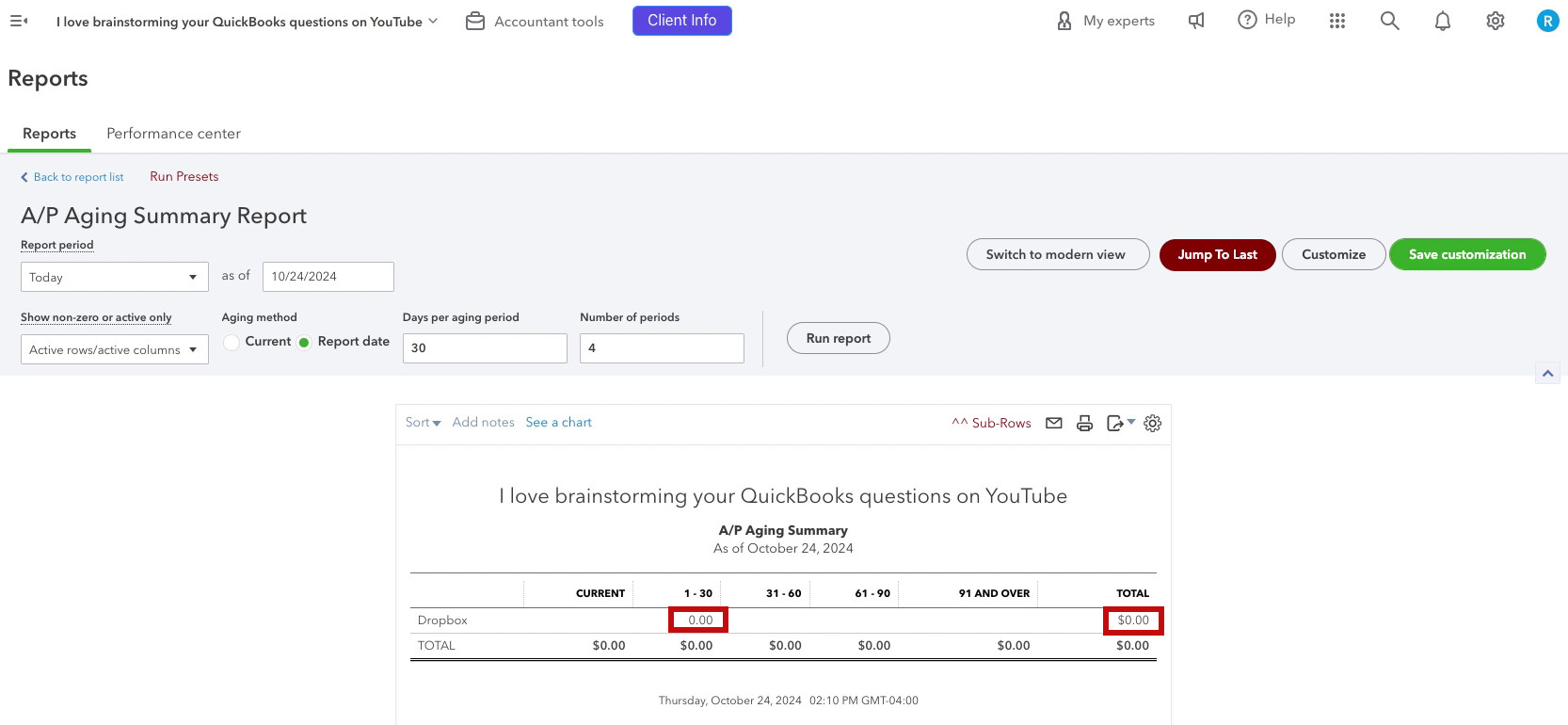
Task: Click Days per aging period field
Action: (485, 348)
